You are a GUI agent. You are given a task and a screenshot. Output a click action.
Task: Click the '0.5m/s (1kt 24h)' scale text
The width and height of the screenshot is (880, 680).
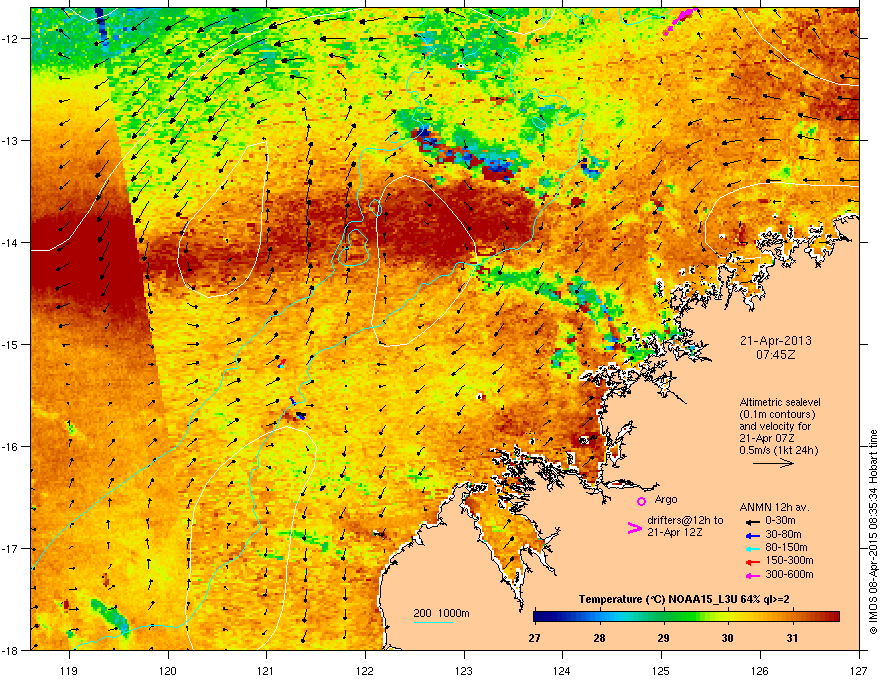pos(778,450)
